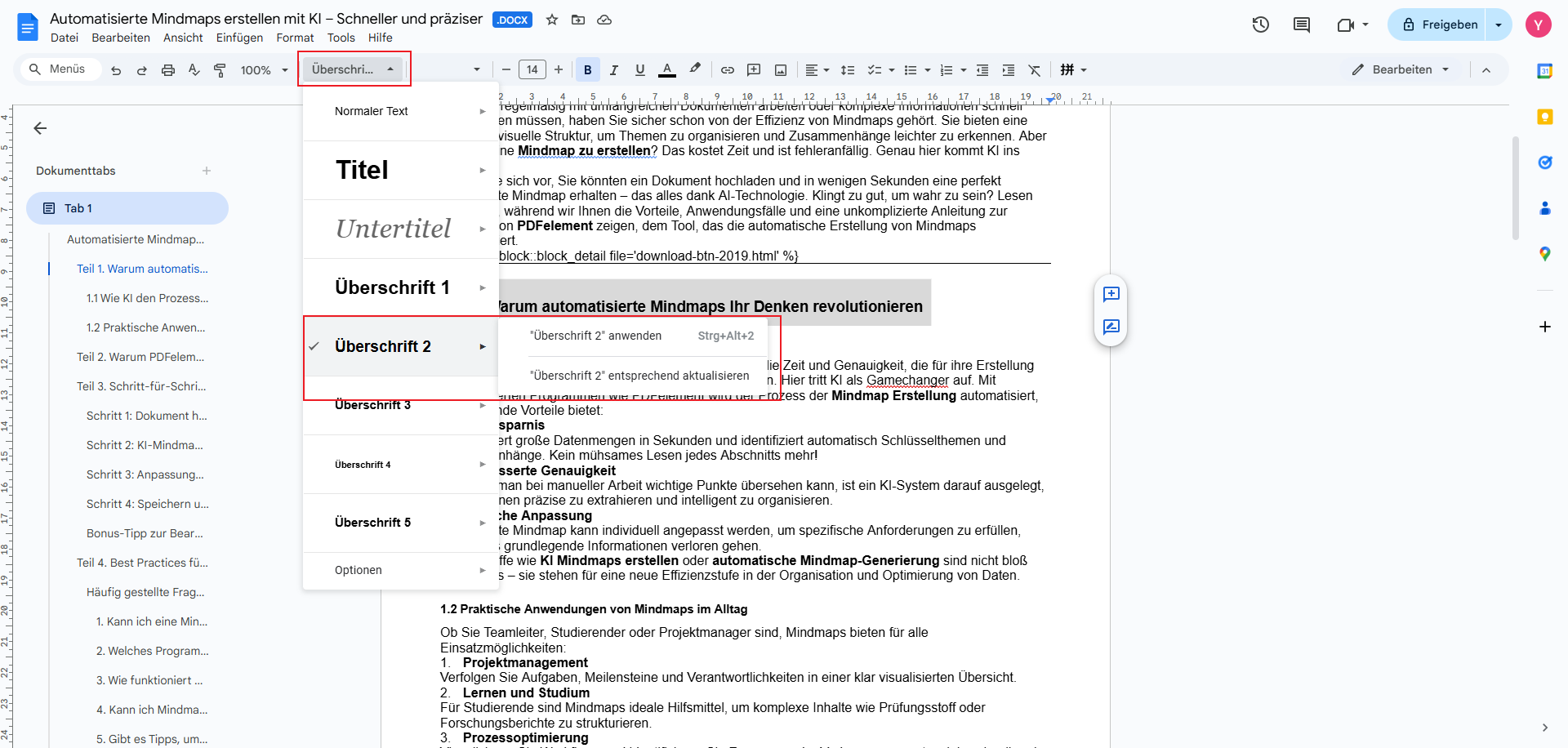Open version history clock icon

1261,24
